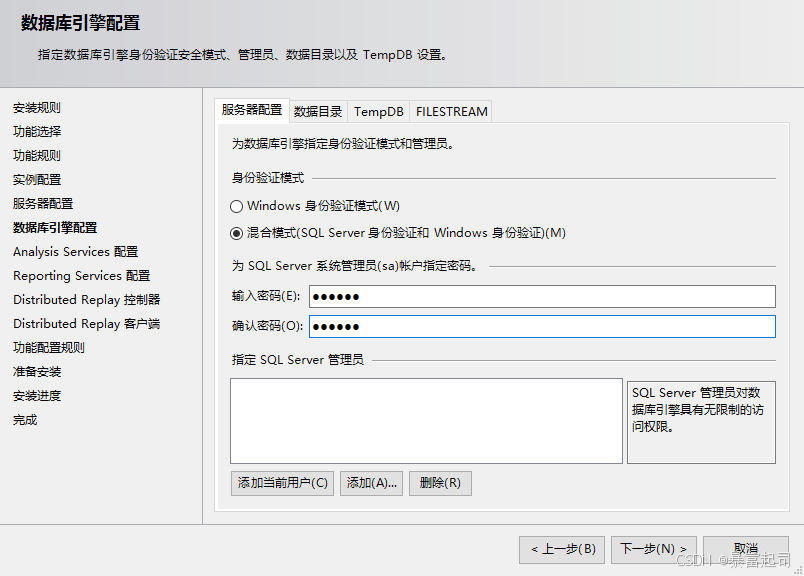The image size is (804, 576).
Task: Select 安装规则 in the left step list
Action: (x=37, y=108)
